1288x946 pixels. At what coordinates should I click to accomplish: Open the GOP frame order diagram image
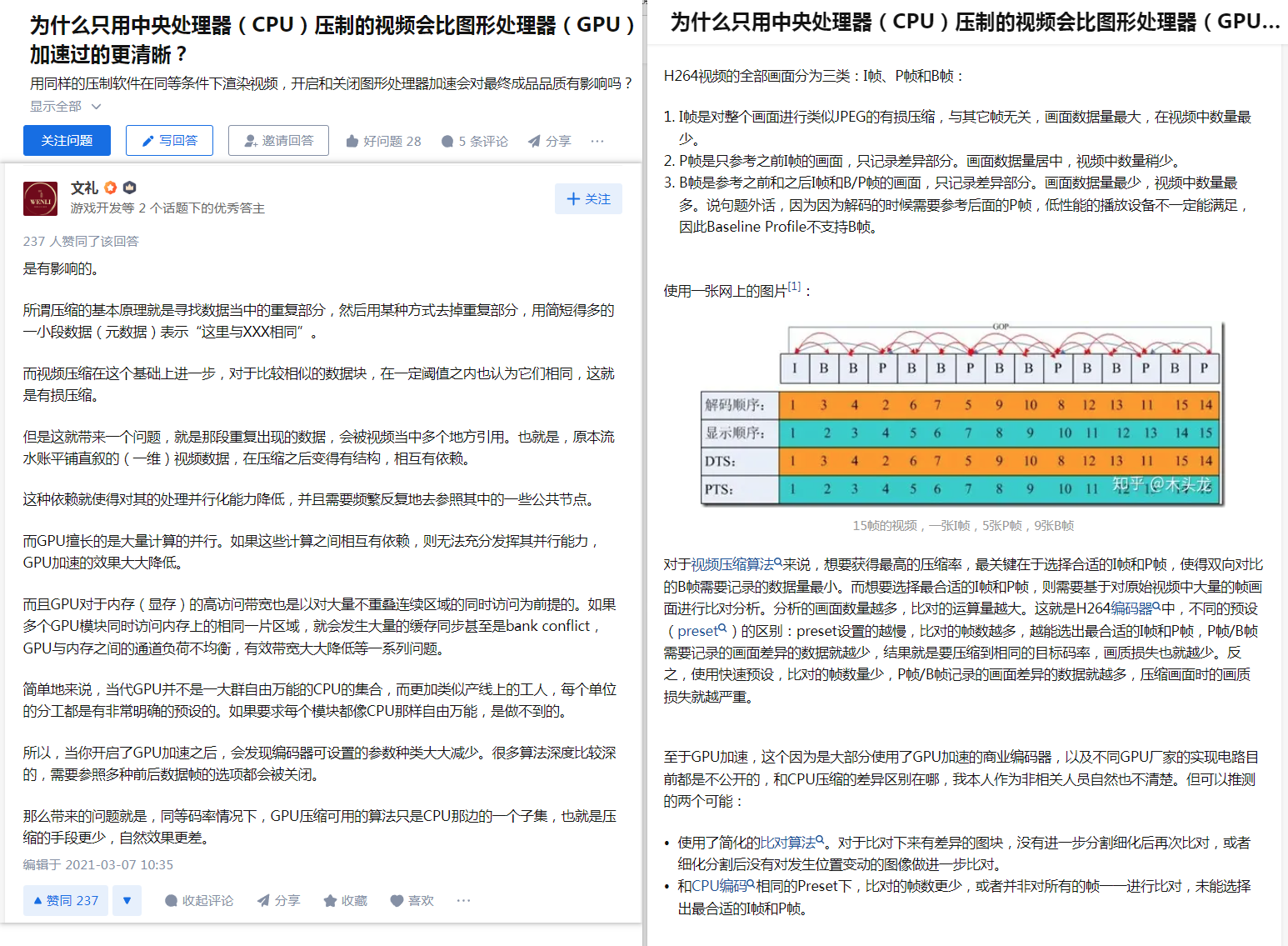962,413
